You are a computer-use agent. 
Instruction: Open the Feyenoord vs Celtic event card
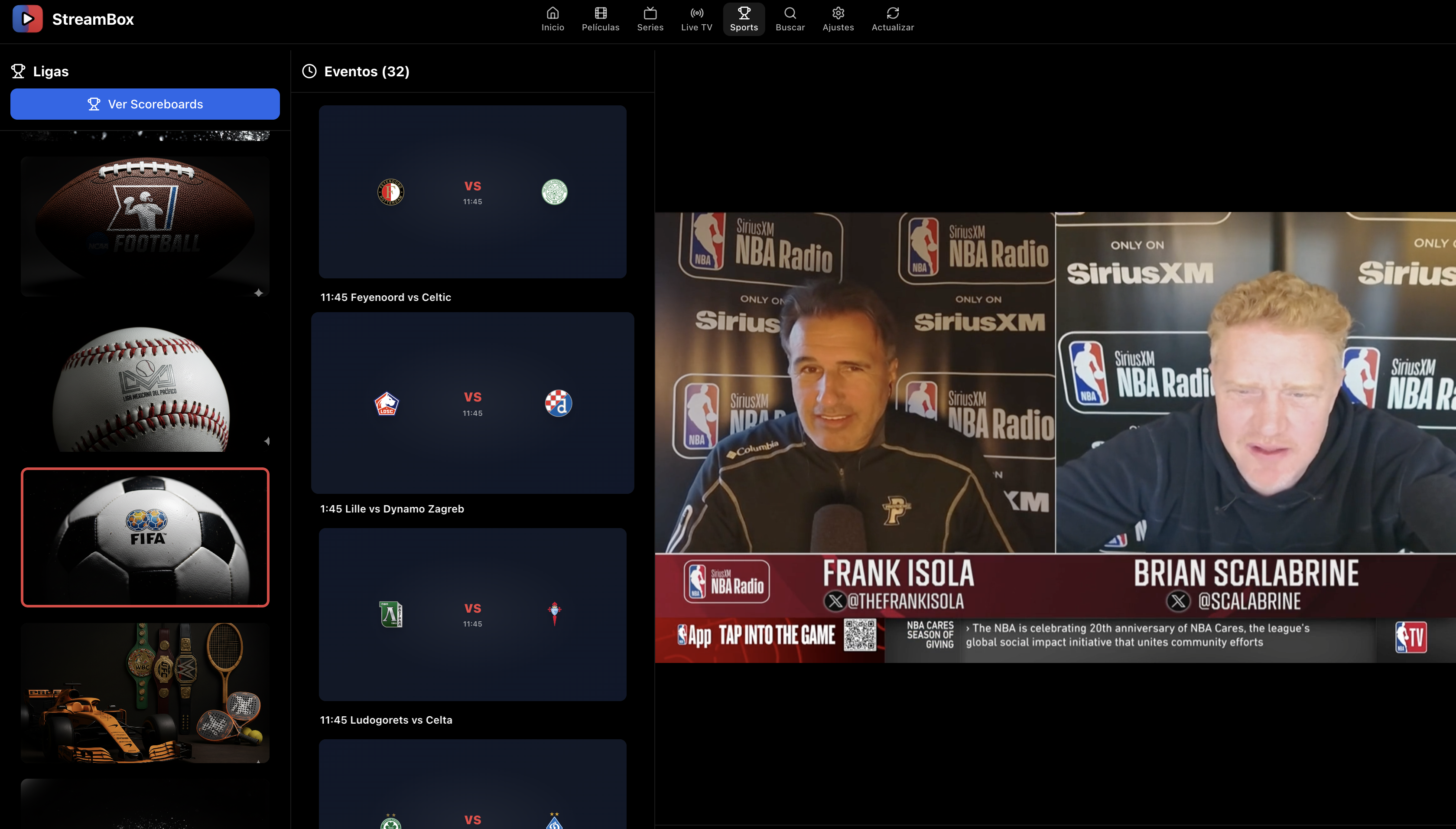click(x=472, y=192)
